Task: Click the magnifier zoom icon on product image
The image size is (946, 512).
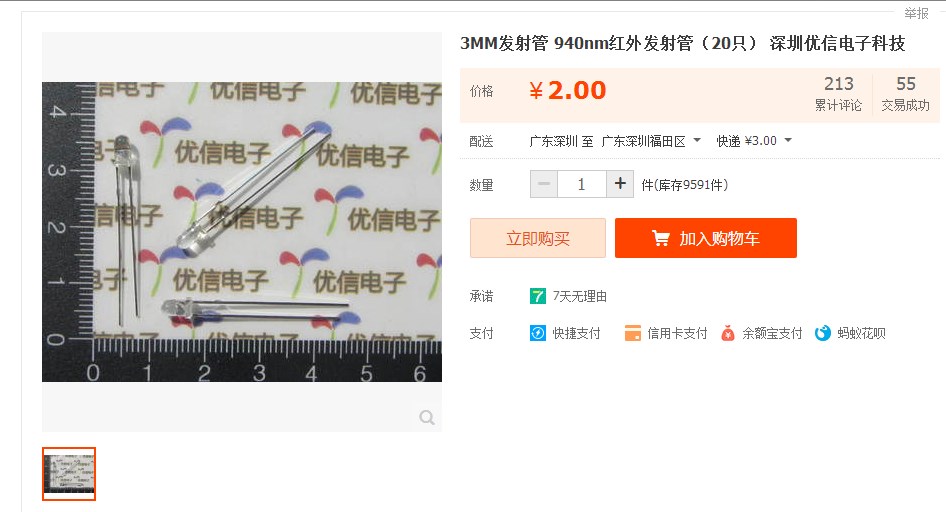Action: pos(427,417)
